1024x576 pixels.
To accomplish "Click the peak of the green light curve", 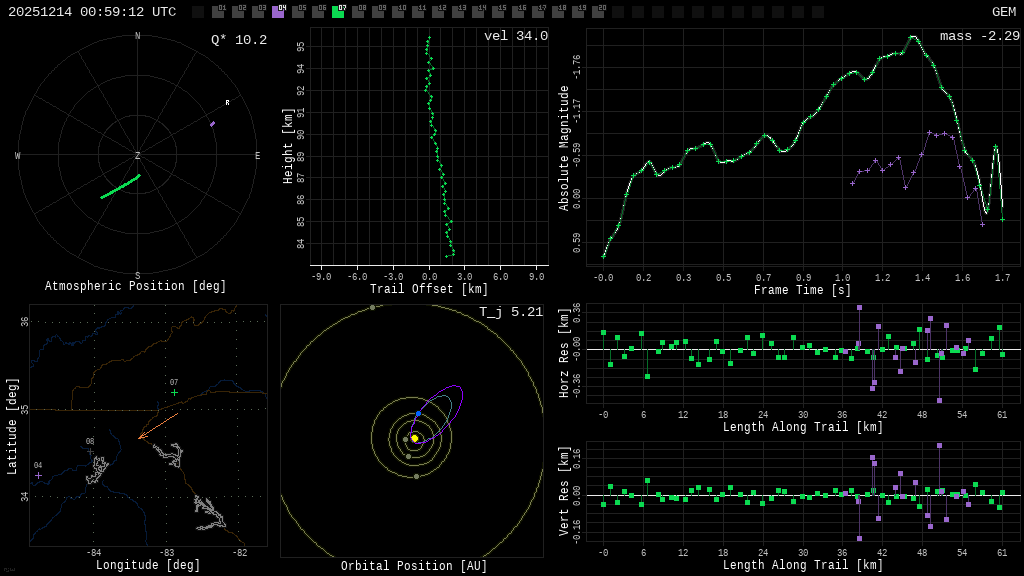I will (x=912, y=37).
